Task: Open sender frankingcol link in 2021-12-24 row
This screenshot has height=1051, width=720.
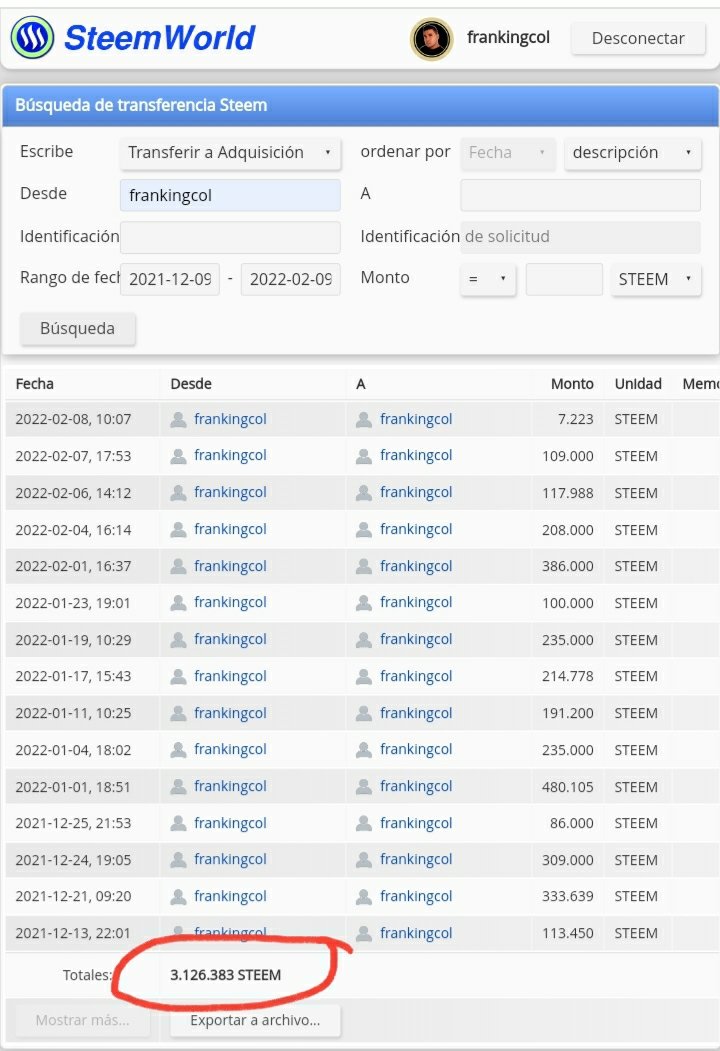Action: click(230, 859)
